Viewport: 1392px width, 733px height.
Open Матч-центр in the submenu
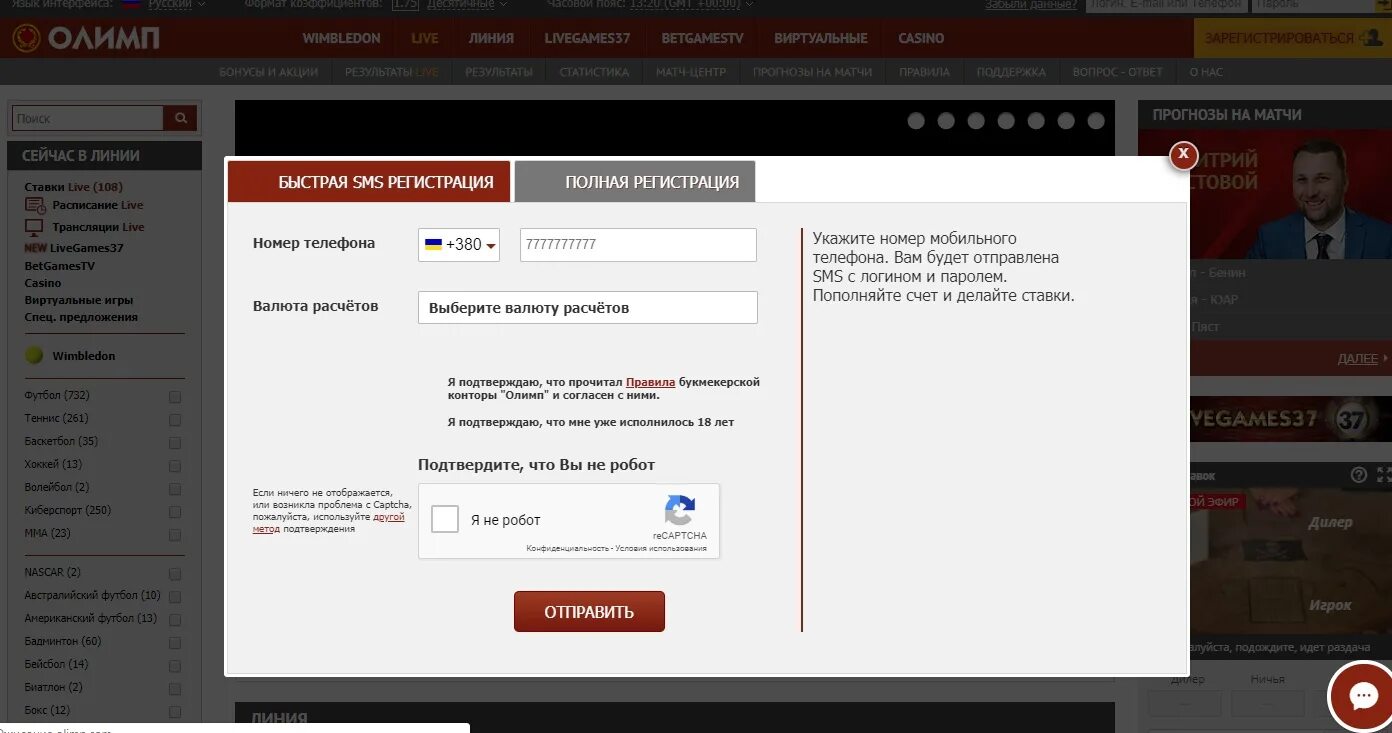click(x=691, y=72)
